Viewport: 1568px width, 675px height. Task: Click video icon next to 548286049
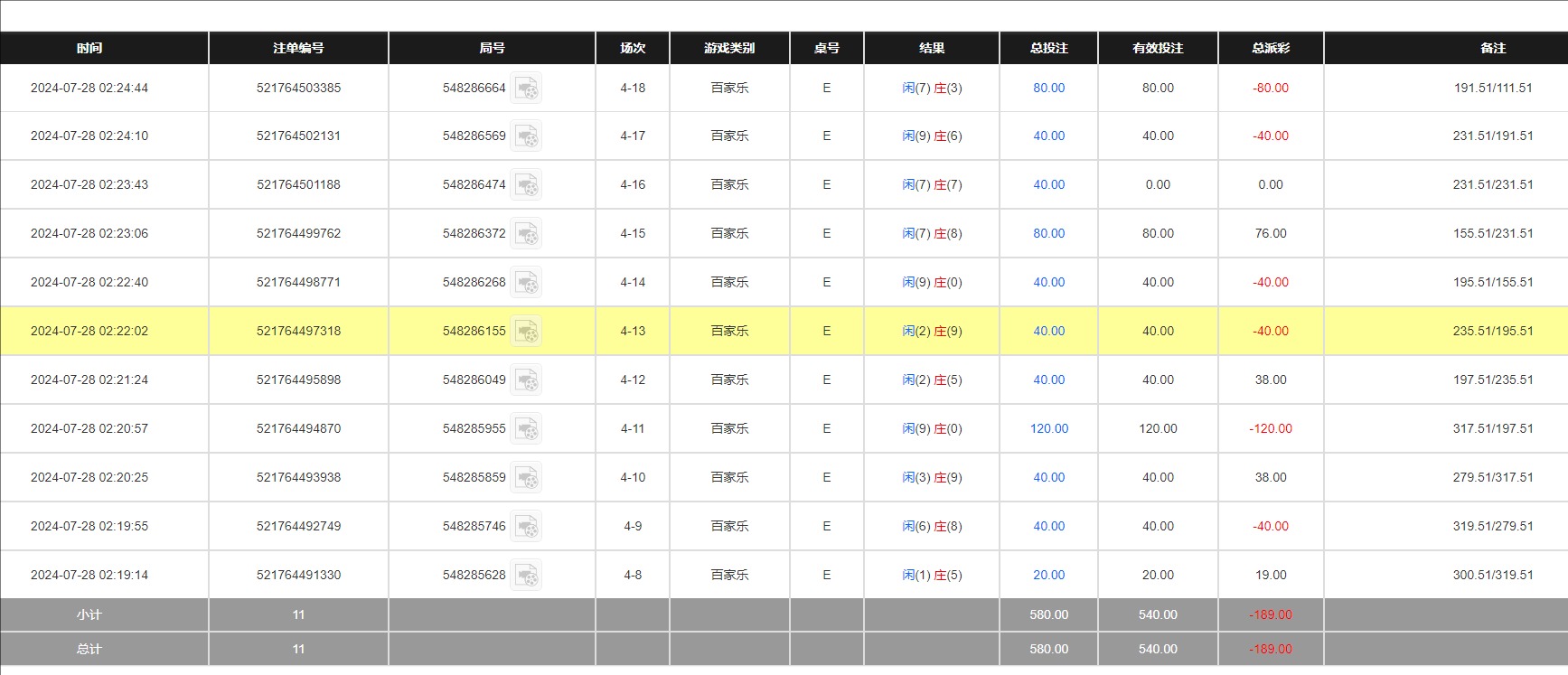tap(526, 380)
